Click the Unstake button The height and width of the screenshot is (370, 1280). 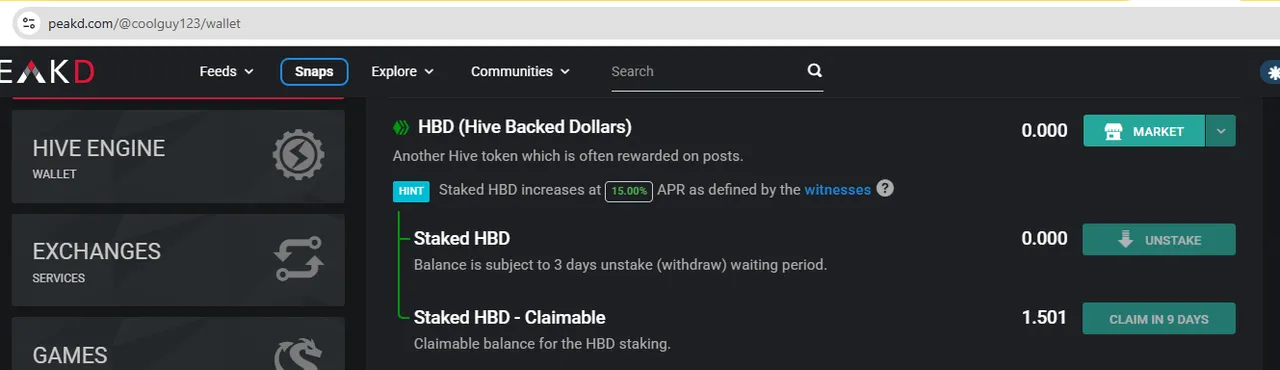click(x=1159, y=240)
